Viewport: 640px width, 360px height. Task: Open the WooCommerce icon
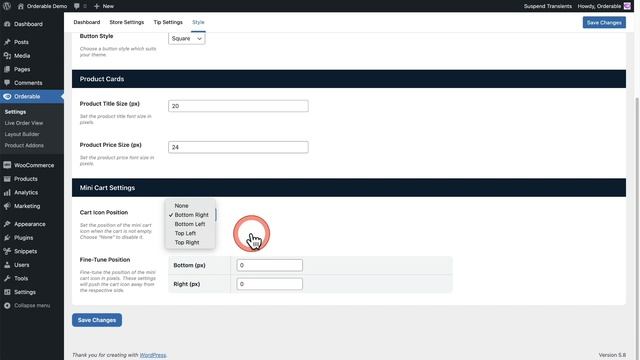point(7,165)
